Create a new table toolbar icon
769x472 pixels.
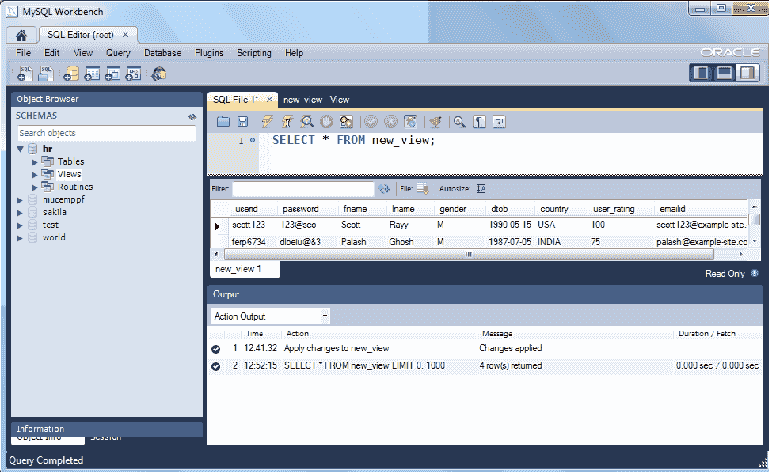(x=92, y=74)
